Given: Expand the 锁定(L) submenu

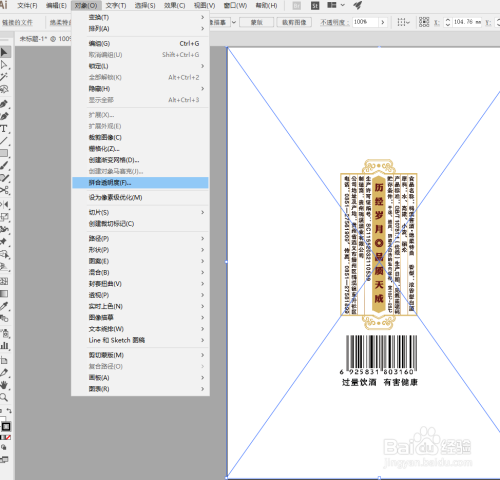Looking at the screenshot, I should click(x=140, y=66).
